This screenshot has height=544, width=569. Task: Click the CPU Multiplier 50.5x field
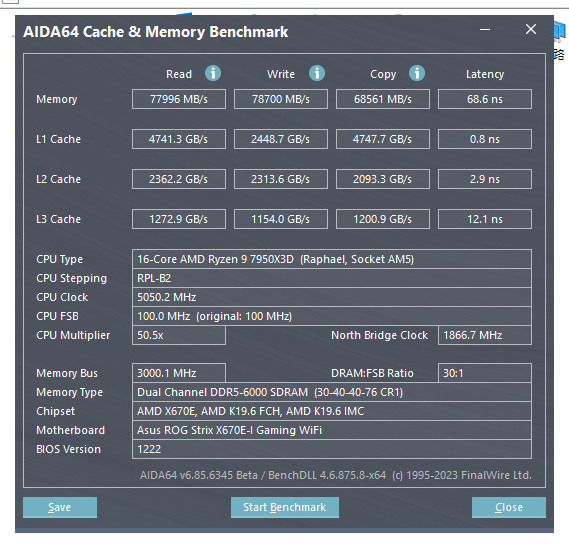tap(179, 335)
